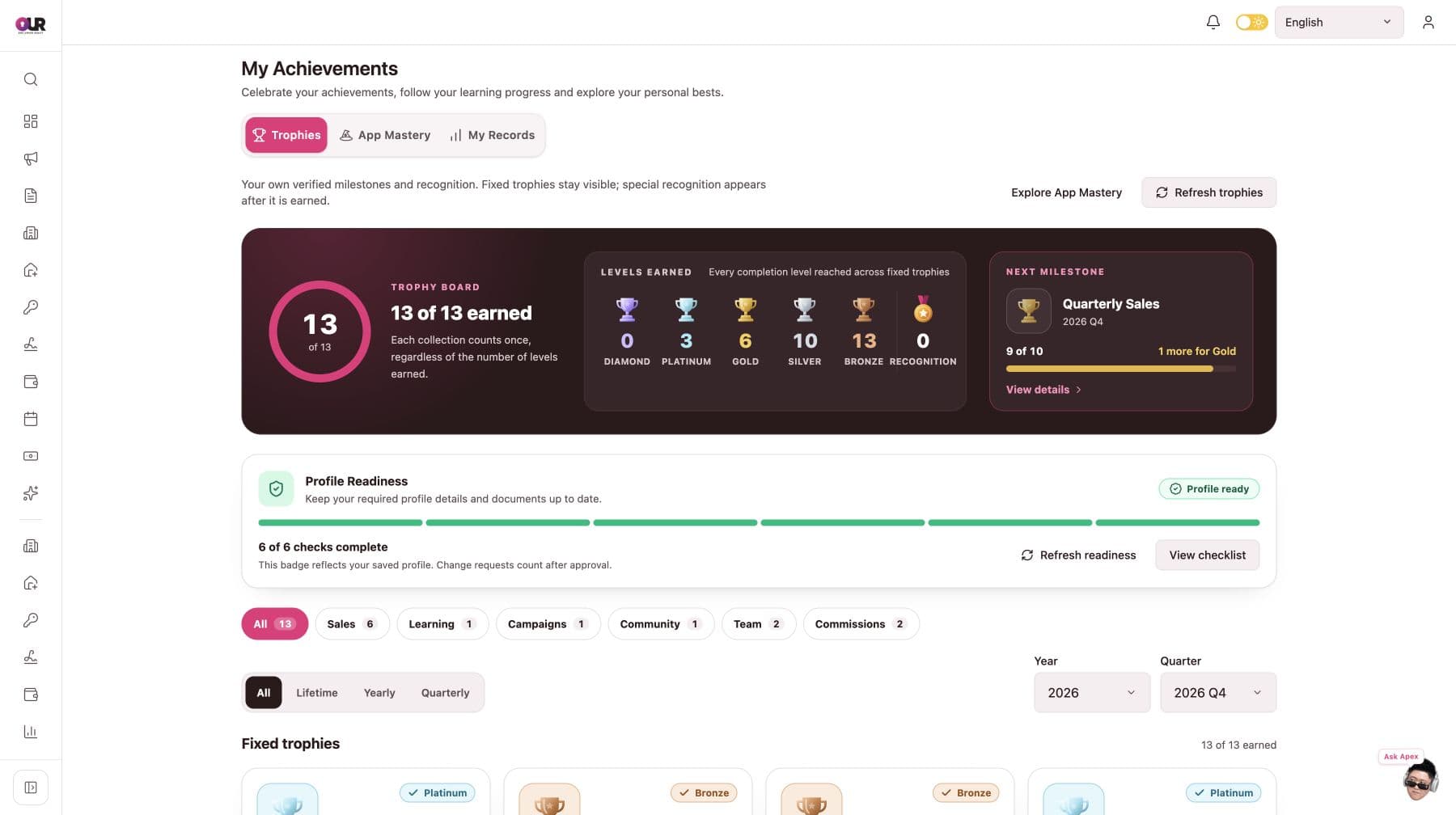
Task: Open the Year 2026 dropdown
Action: click(1092, 693)
